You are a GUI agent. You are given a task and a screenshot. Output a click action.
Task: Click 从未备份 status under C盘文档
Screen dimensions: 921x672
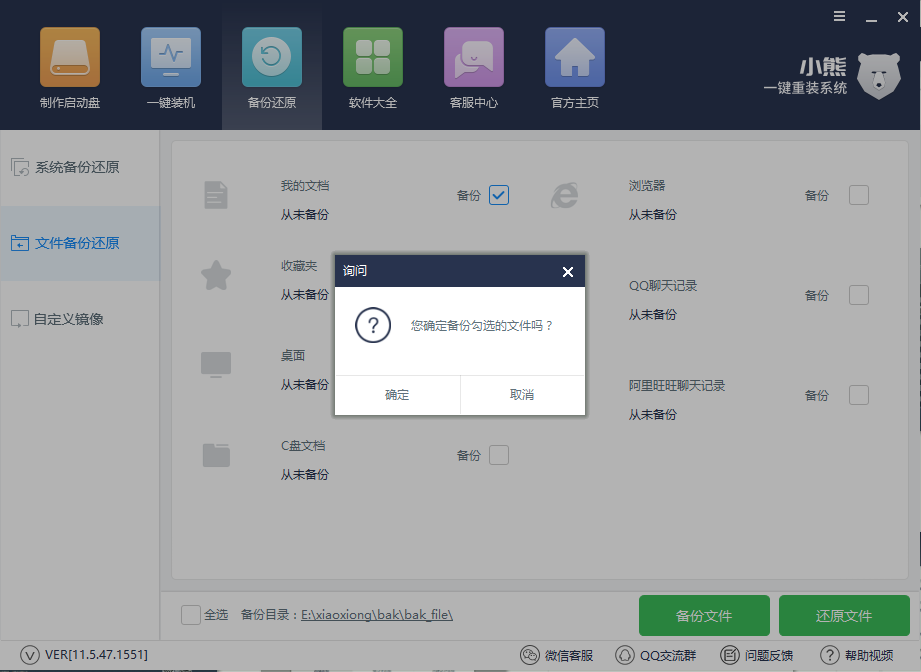pos(304,474)
